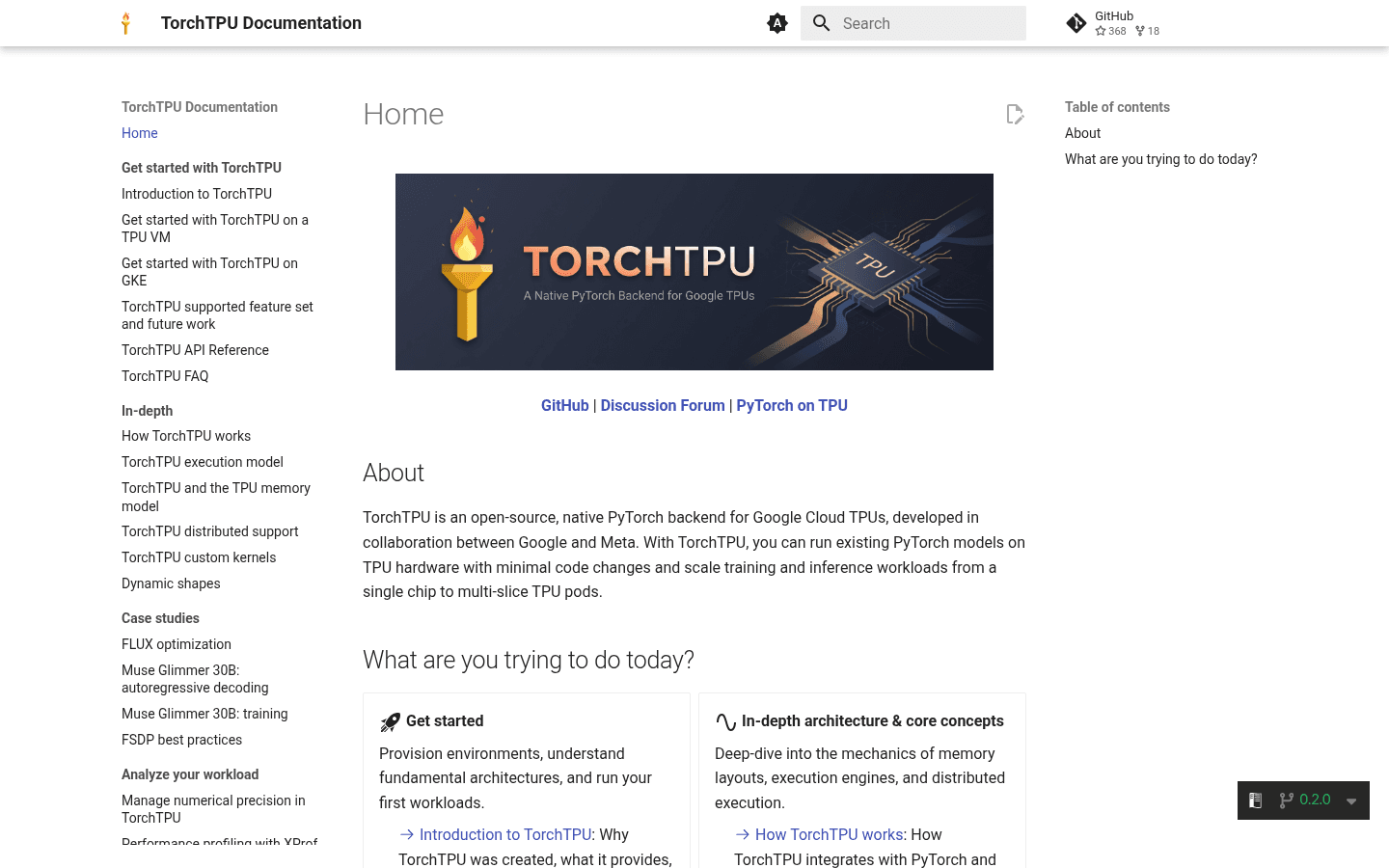Click How TorchTPU works link in In-depth card
This screenshot has height=868, width=1389.
click(830, 834)
